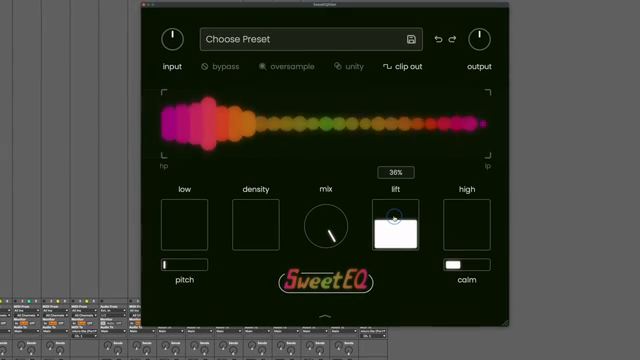Open the Choose Preset field

pyautogui.click(x=311, y=39)
